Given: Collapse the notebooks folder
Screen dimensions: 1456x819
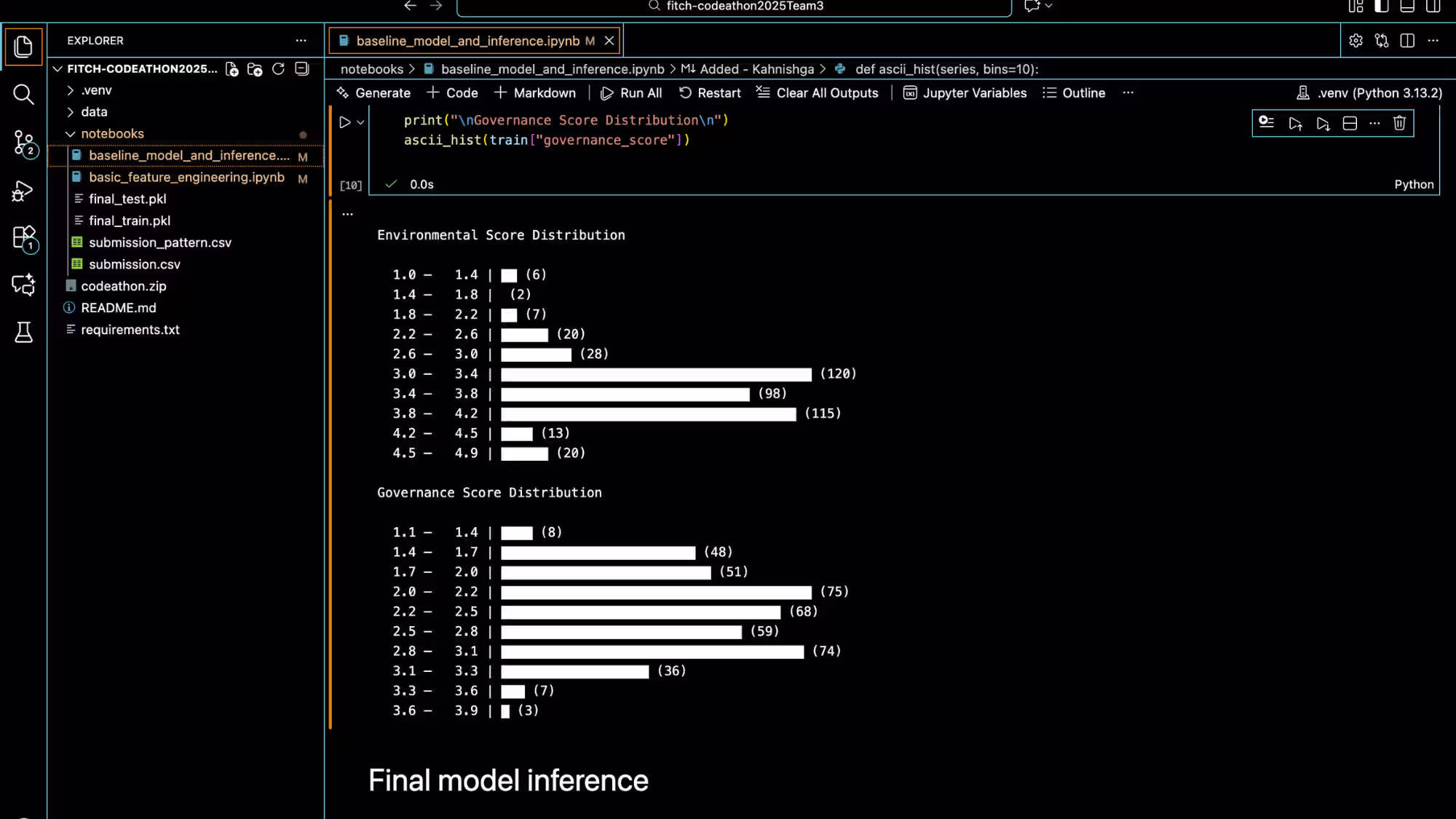Looking at the screenshot, I should point(71,134).
